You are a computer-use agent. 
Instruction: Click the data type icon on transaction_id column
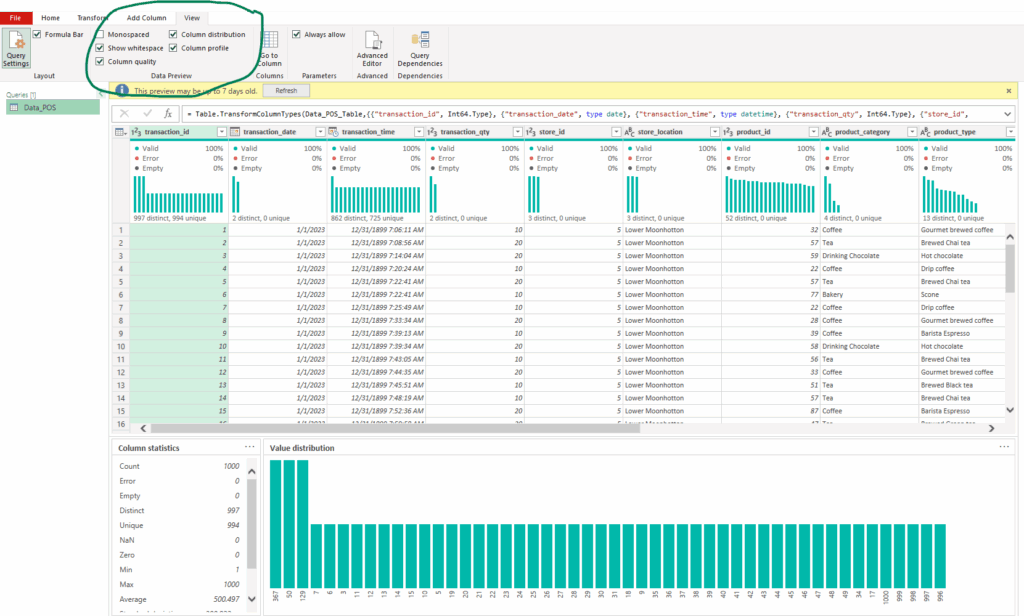coord(135,131)
